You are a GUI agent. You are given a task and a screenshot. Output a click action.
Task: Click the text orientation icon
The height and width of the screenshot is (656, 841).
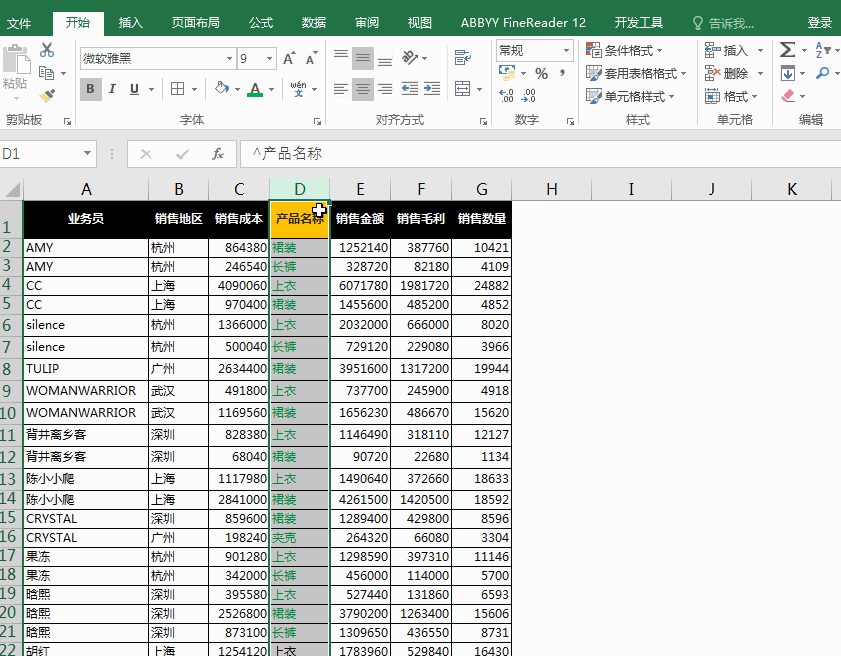410,57
